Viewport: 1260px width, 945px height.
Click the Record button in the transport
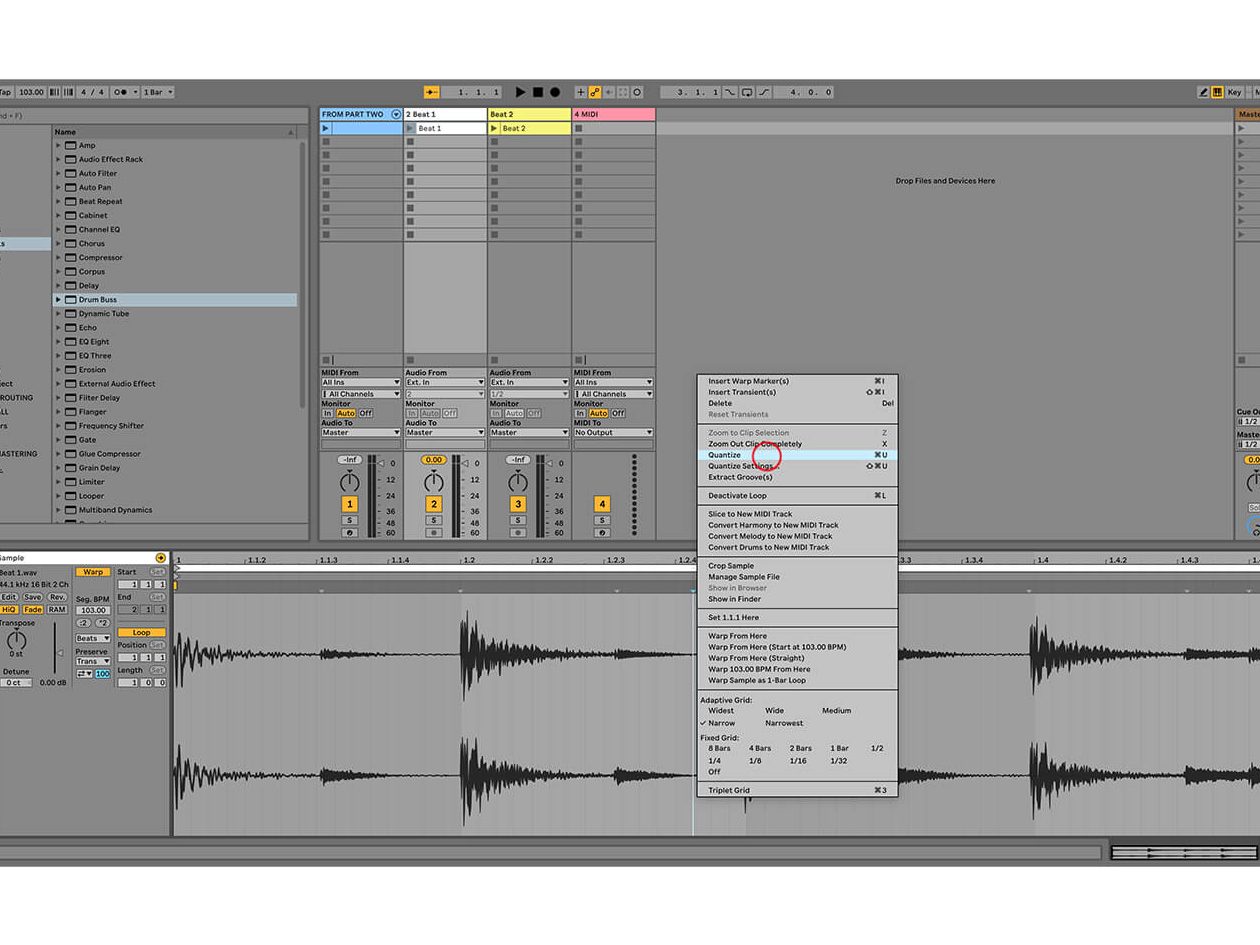click(554, 92)
